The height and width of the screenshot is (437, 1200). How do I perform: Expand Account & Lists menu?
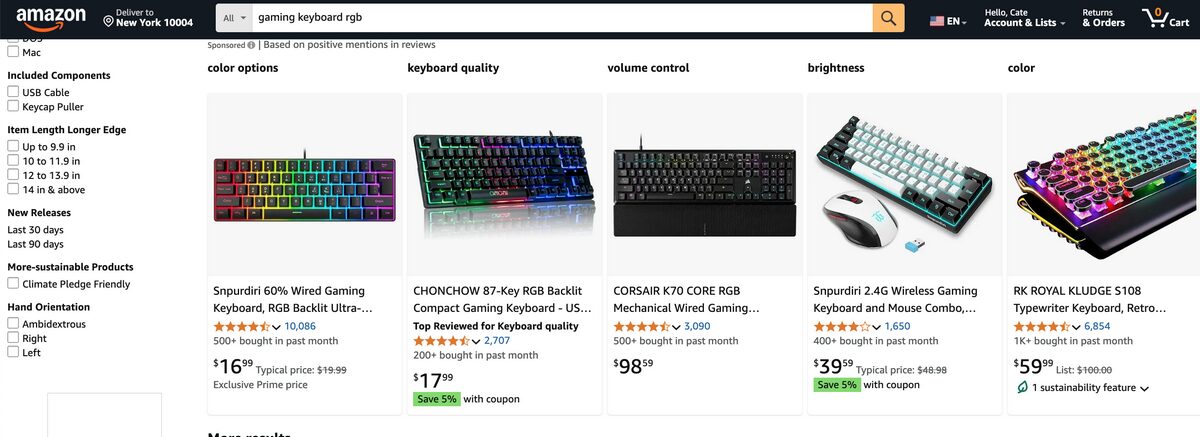tap(1019, 22)
